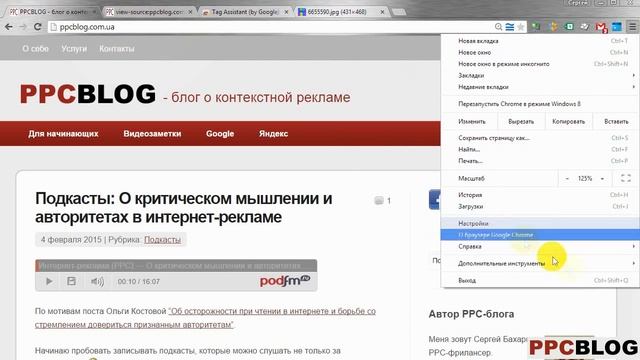The image size is (640, 360).
Task: Click the yellow extension icon in toolbar
Action: pos(553,27)
